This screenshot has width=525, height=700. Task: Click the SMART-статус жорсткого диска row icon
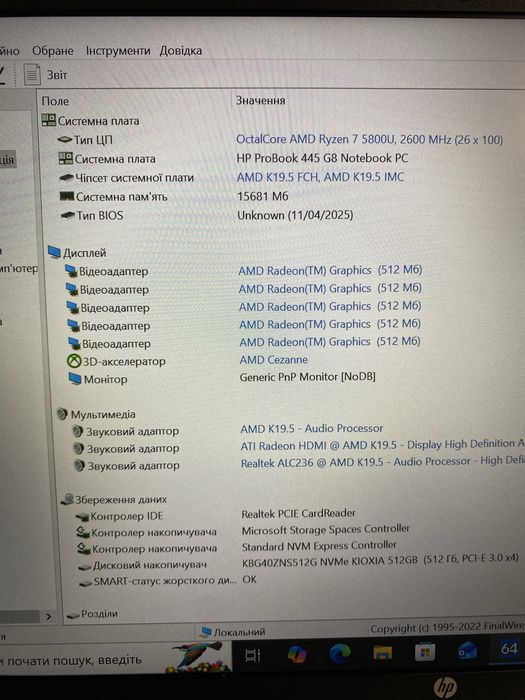coord(86,583)
